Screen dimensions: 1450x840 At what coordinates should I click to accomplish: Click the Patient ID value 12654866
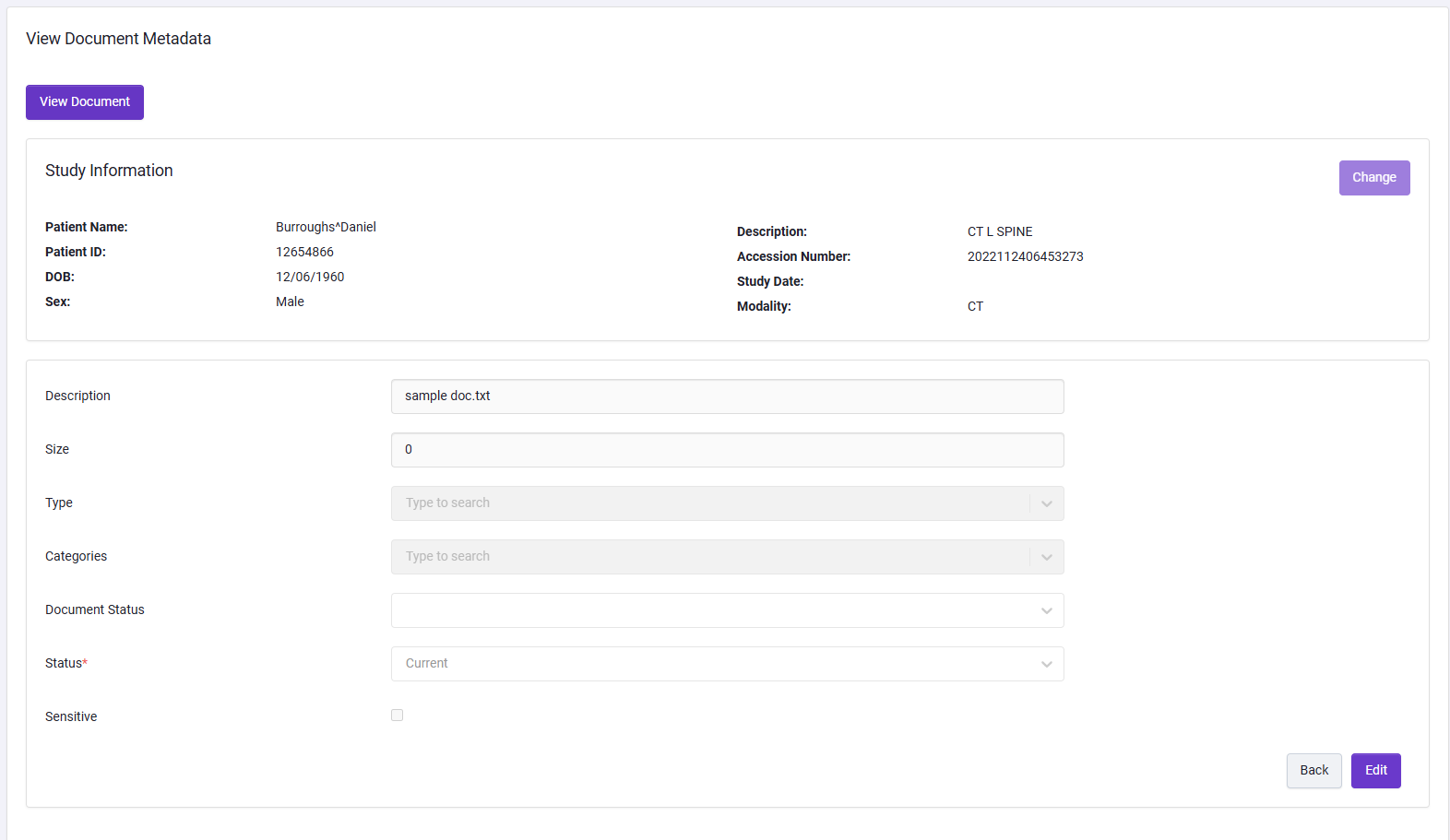(x=304, y=252)
